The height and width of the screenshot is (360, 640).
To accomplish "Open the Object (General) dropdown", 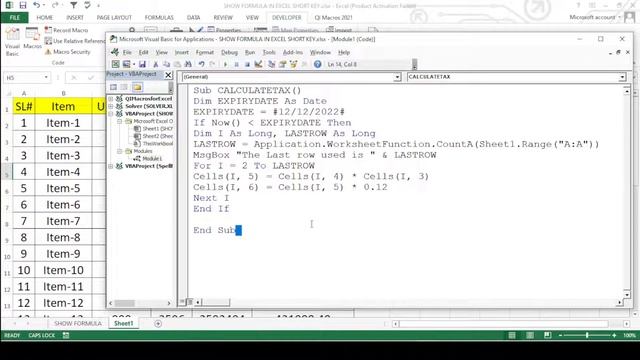I will (397, 77).
